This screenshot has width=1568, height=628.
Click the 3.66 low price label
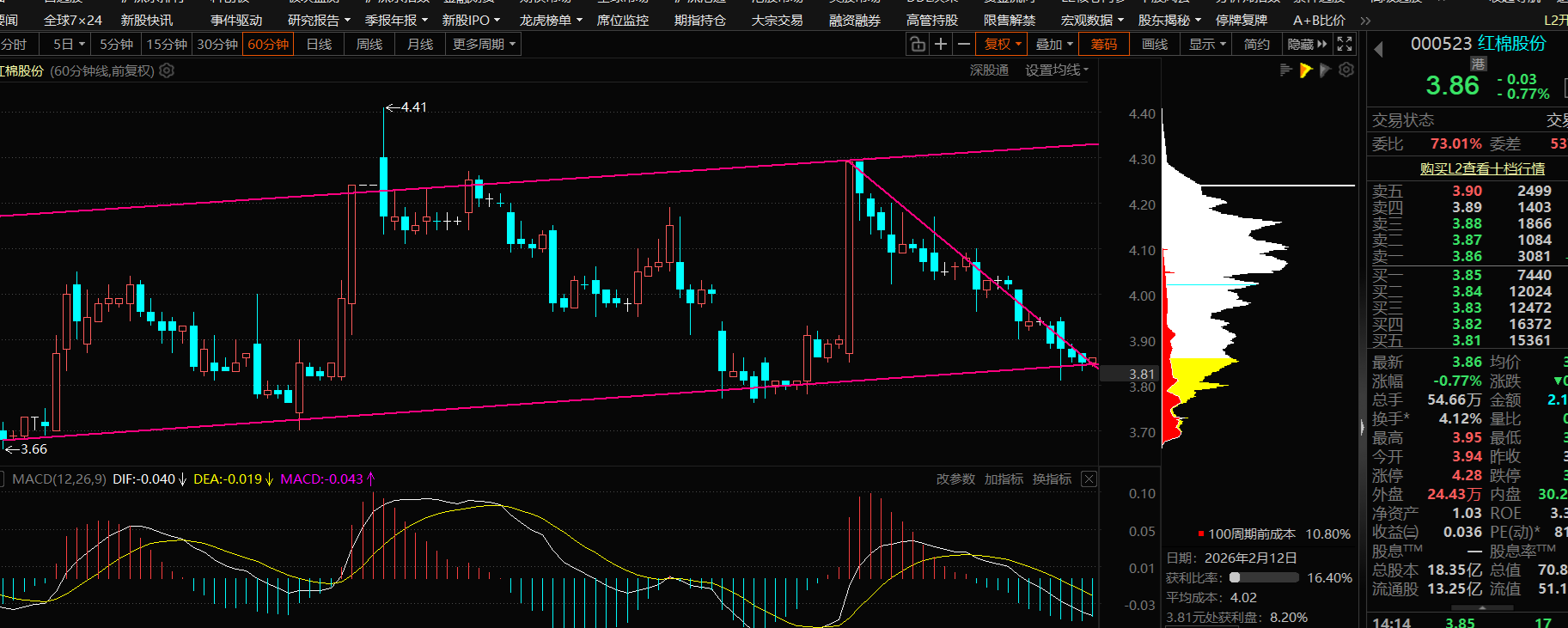point(34,448)
